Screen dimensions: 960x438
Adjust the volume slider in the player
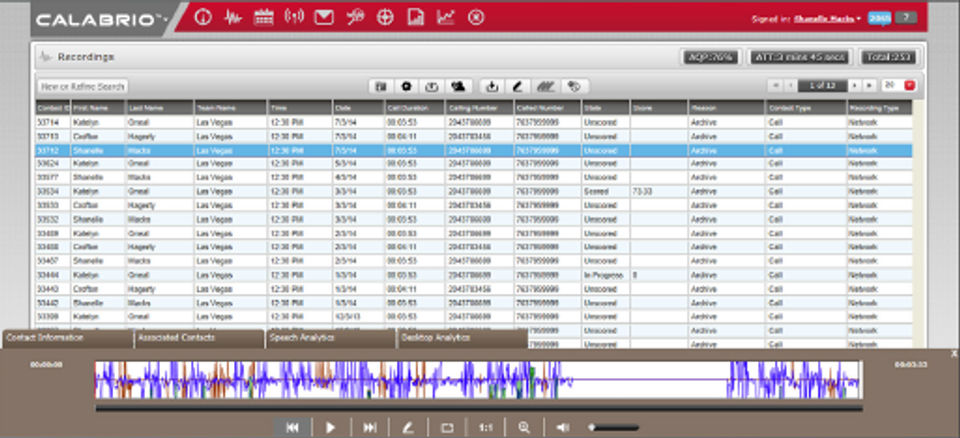point(613,427)
